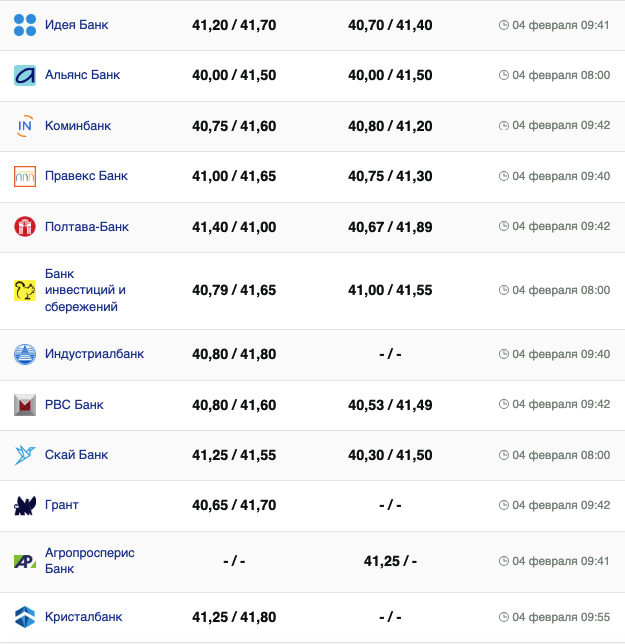Click the yellow Банк инвестиций и сбережений logo
This screenshot has width=625, height=644.
pos(25,290)
